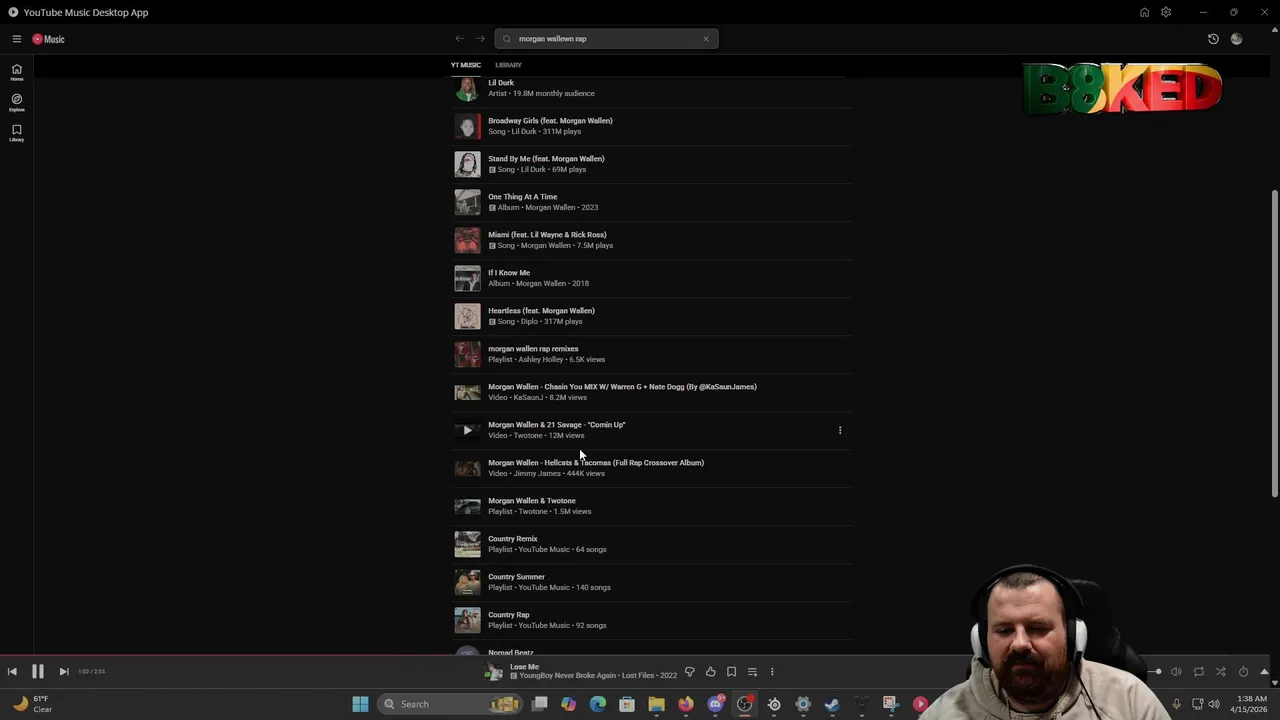The height and width of the screenshot is (720, 1280).
Task: Open the weather widget showing 61°F
Action: tap(32, 704)
